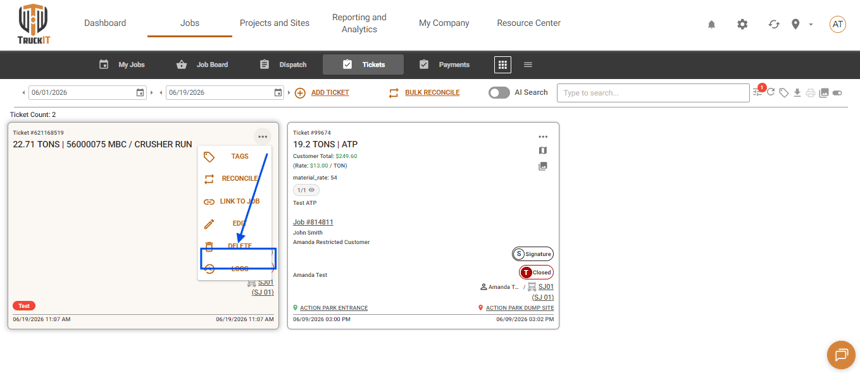Open the ACTION PARK ENTRANCE link
This screenshot has height=373, width=860.
[x=333, y=308]
